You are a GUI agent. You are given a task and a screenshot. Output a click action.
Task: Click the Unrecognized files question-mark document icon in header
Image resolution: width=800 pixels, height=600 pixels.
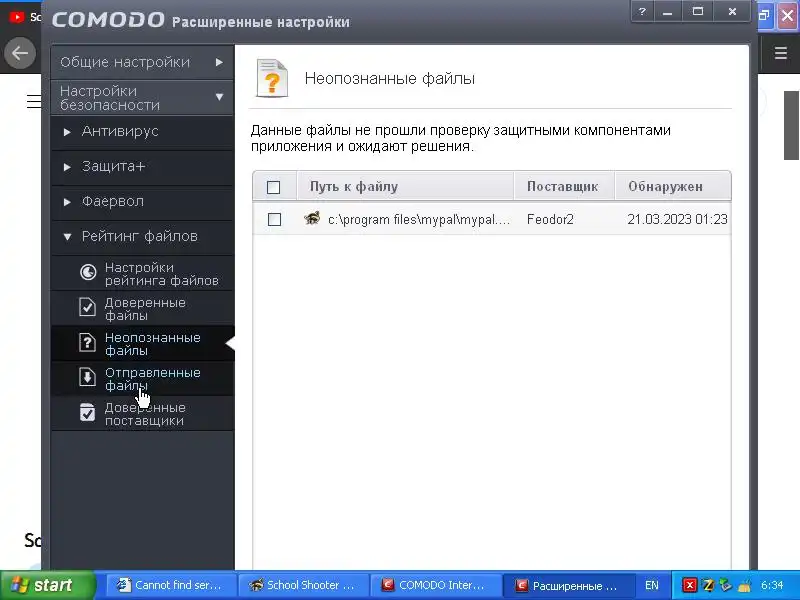point(272,78)
